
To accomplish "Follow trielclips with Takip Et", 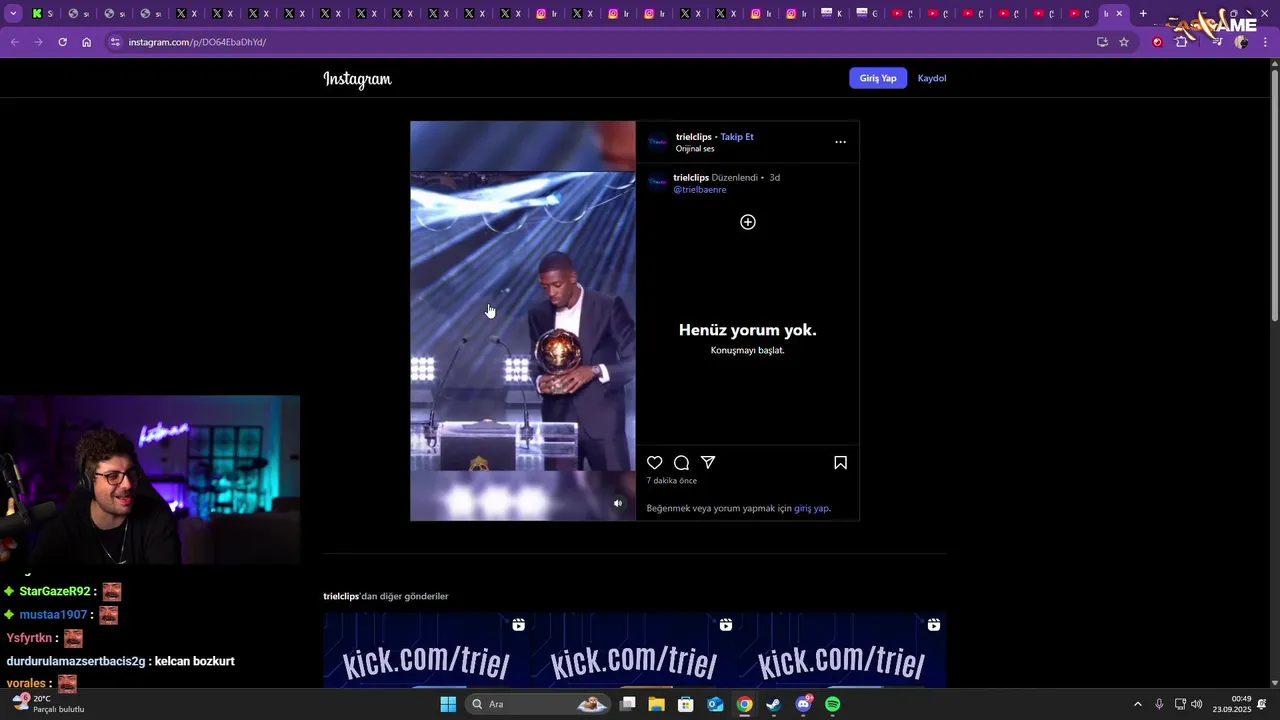I will 737,137.
